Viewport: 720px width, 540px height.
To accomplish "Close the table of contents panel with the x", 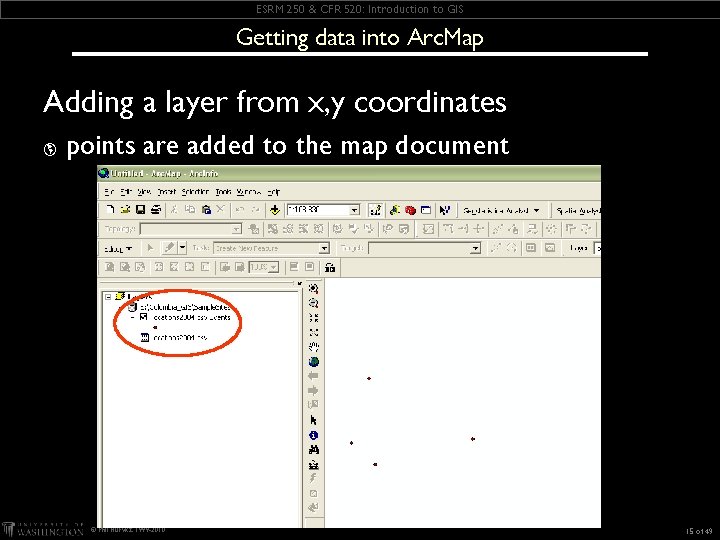I will (x=299, y=283).
